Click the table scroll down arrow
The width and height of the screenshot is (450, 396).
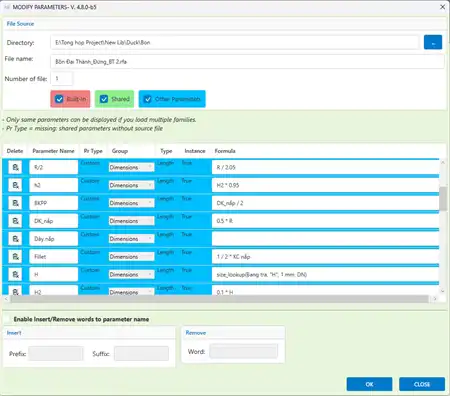click(x=443, y=291)
